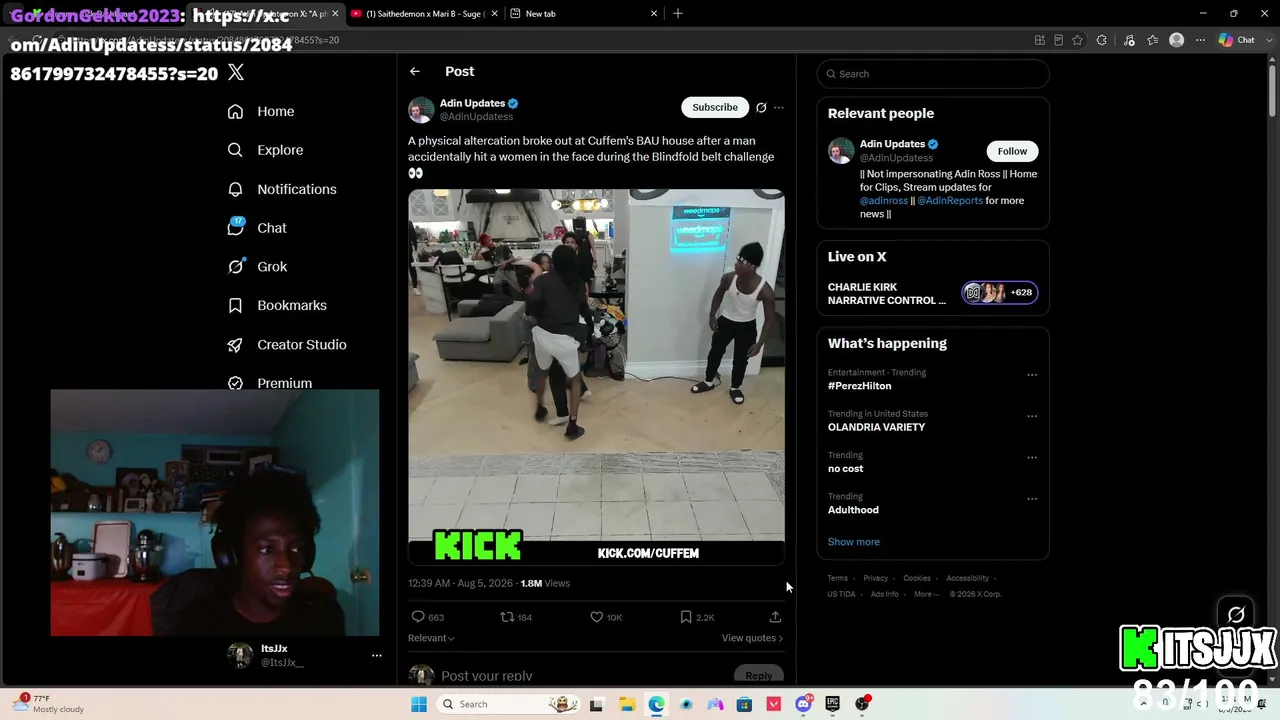This screenshot has width=1280, height=720.
Task: Click the X search box
Action: coord(933,74)
